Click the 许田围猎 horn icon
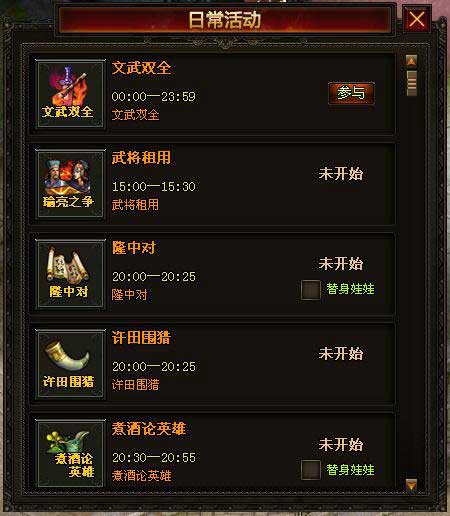Viewport: 450px width, 516px height. coord(70,364)
